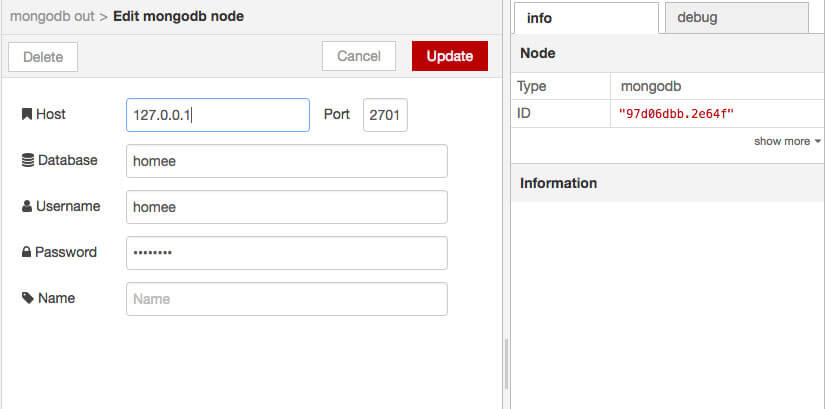Click the database stack icon
The width and height of the screenshot is (825, 409).
28,161
